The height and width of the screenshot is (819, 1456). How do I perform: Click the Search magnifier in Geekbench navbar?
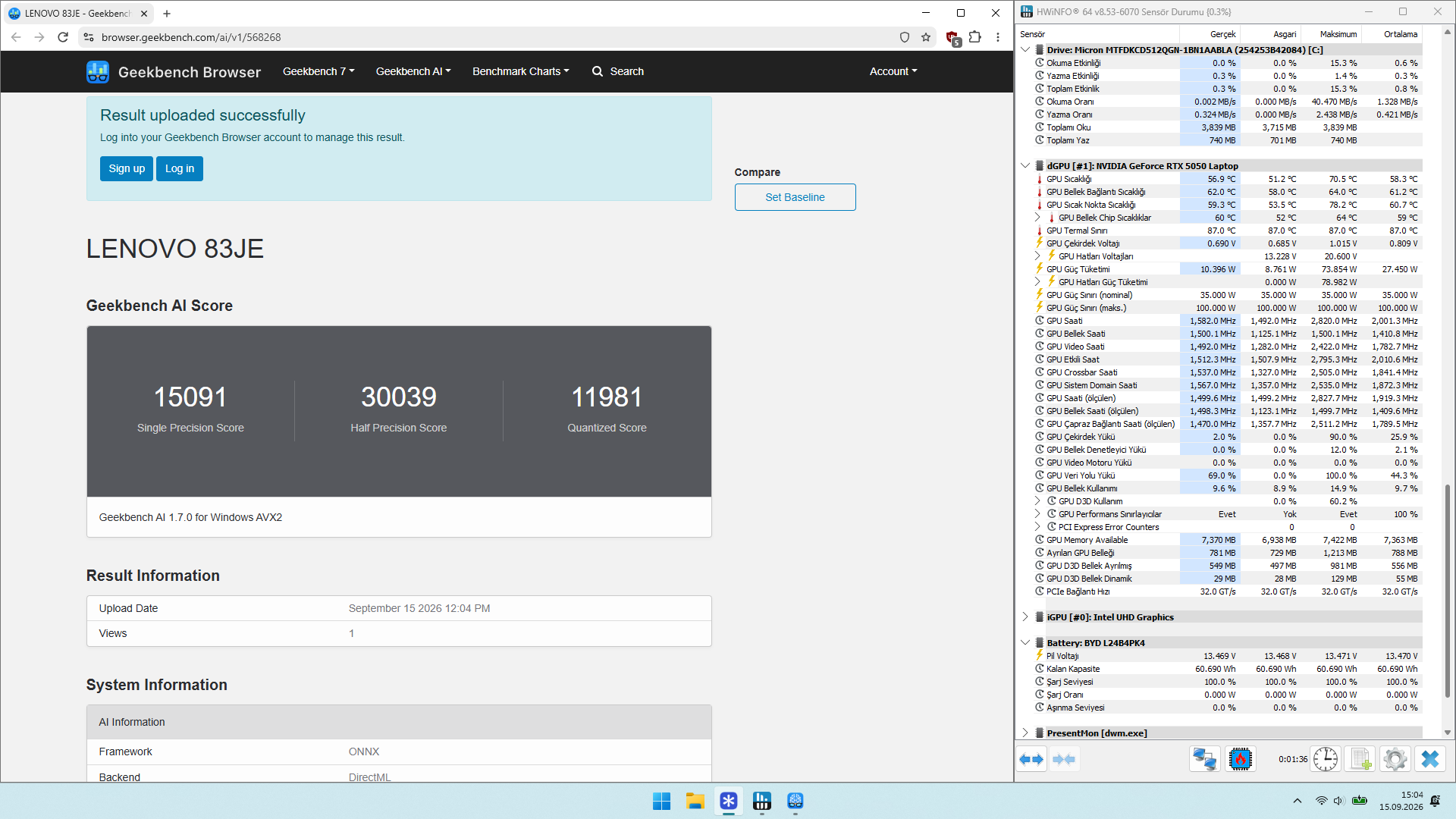[x=598, y=71]
